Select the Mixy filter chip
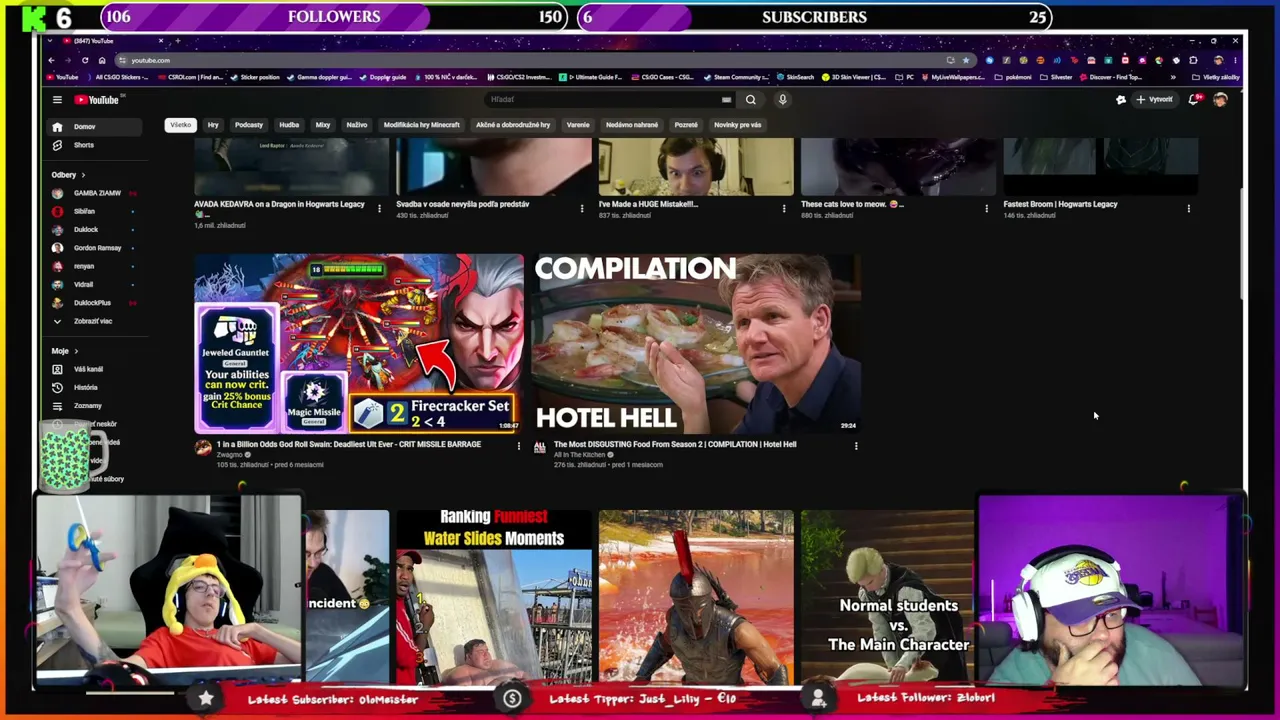The image size is (1280, 720). [x=323, y=125]
